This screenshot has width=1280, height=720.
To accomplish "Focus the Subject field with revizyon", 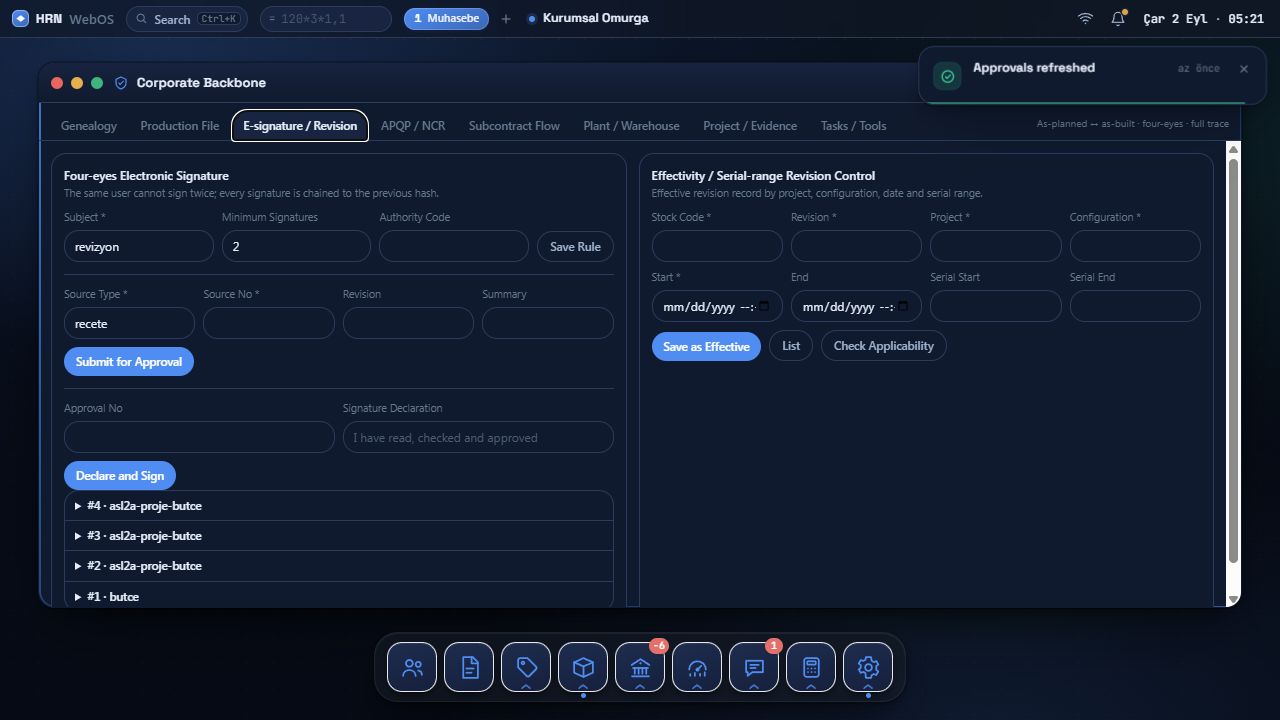I will 139,247.
